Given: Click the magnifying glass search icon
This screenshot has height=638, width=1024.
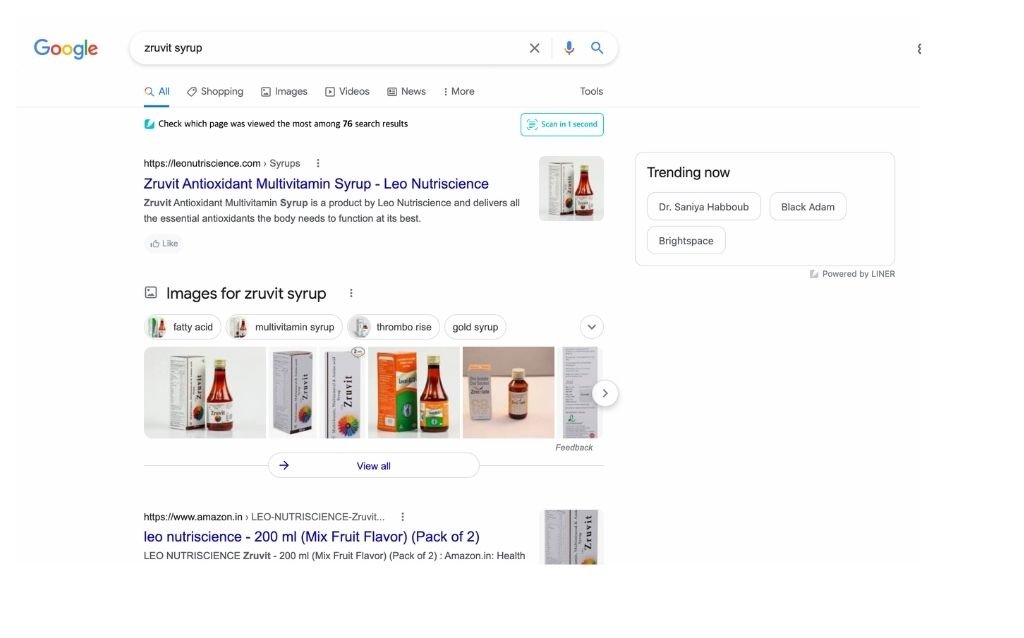Looking at the screenshot, I should (597, 48).
